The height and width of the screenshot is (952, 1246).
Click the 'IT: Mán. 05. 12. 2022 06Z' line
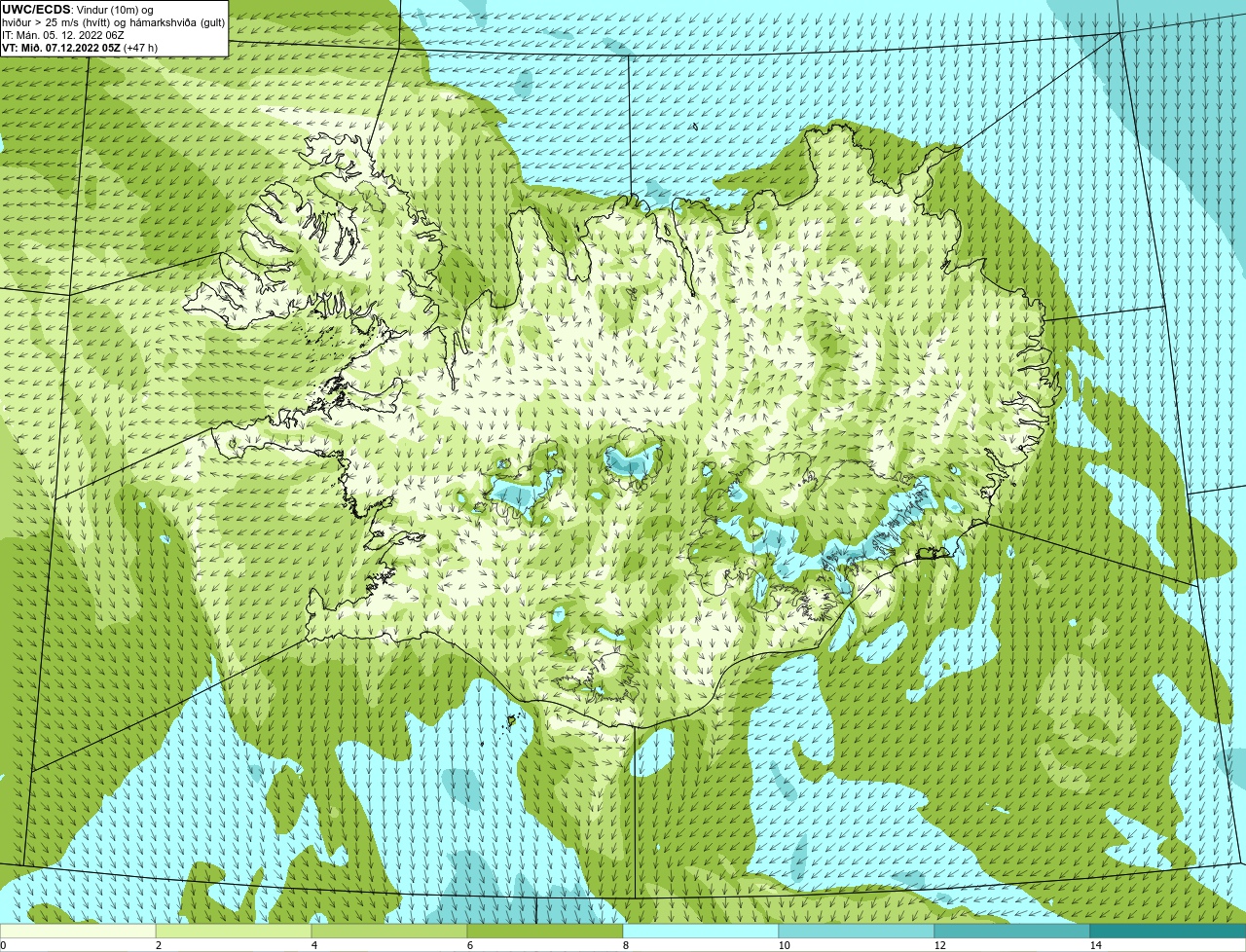(x=63, y=35)
